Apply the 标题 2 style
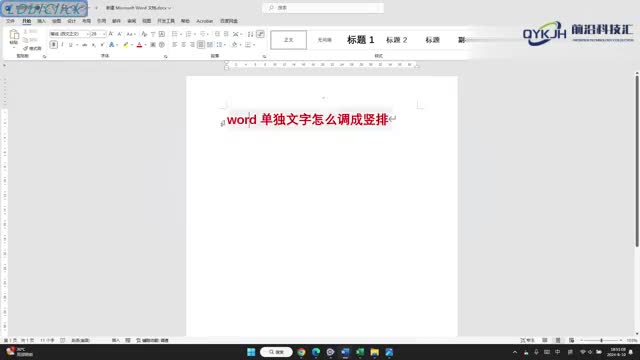This screenshot has width=640, height=360. click(x=397, y=40)
